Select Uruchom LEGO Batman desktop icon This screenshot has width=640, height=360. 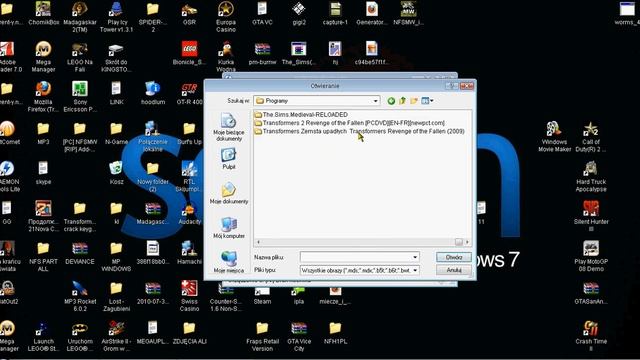coord(80,336)
